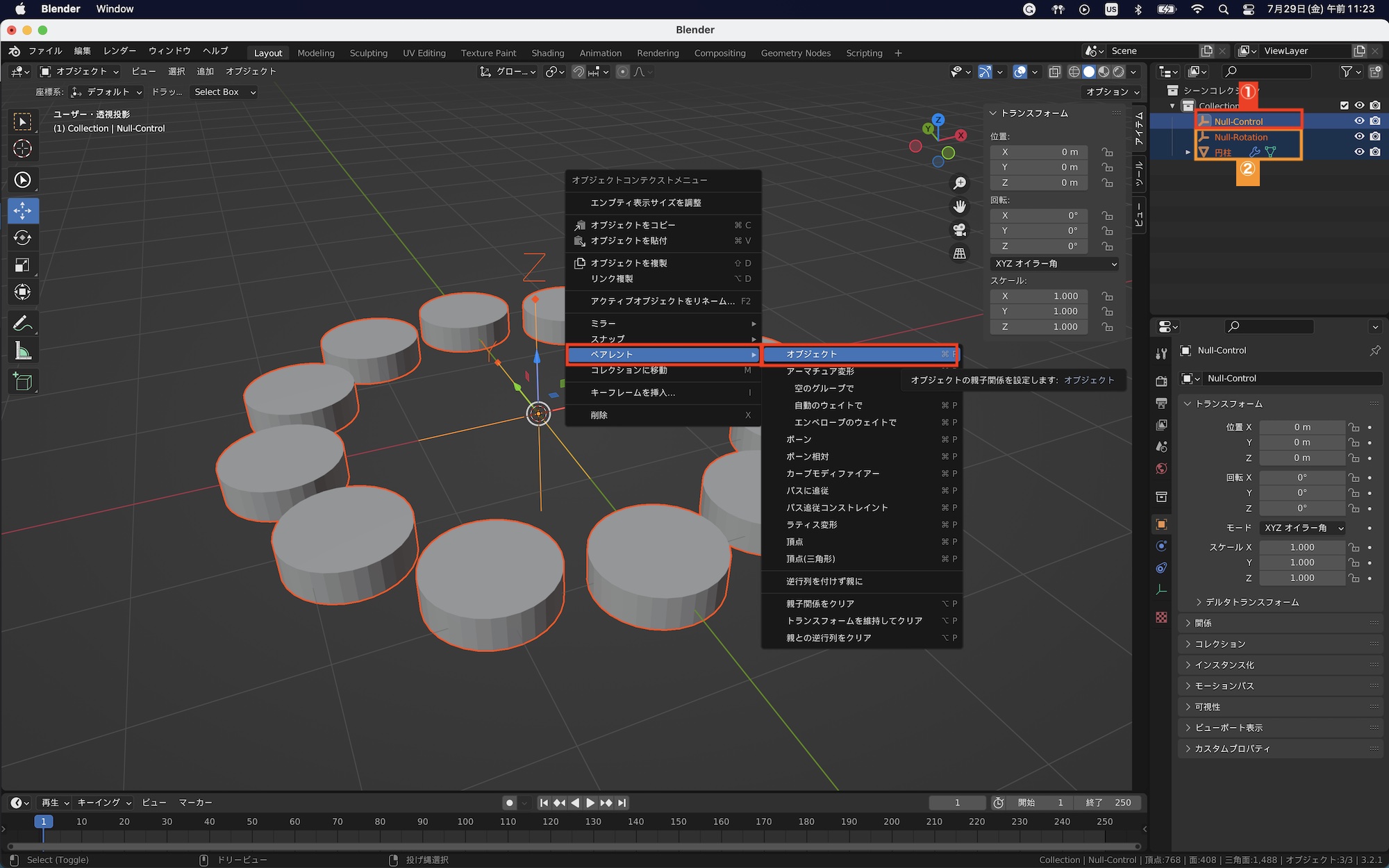Image resolution: width=1389 pixels, height=868 pixels.
Task: Select the Measure tool
Action: click(22, 351)
